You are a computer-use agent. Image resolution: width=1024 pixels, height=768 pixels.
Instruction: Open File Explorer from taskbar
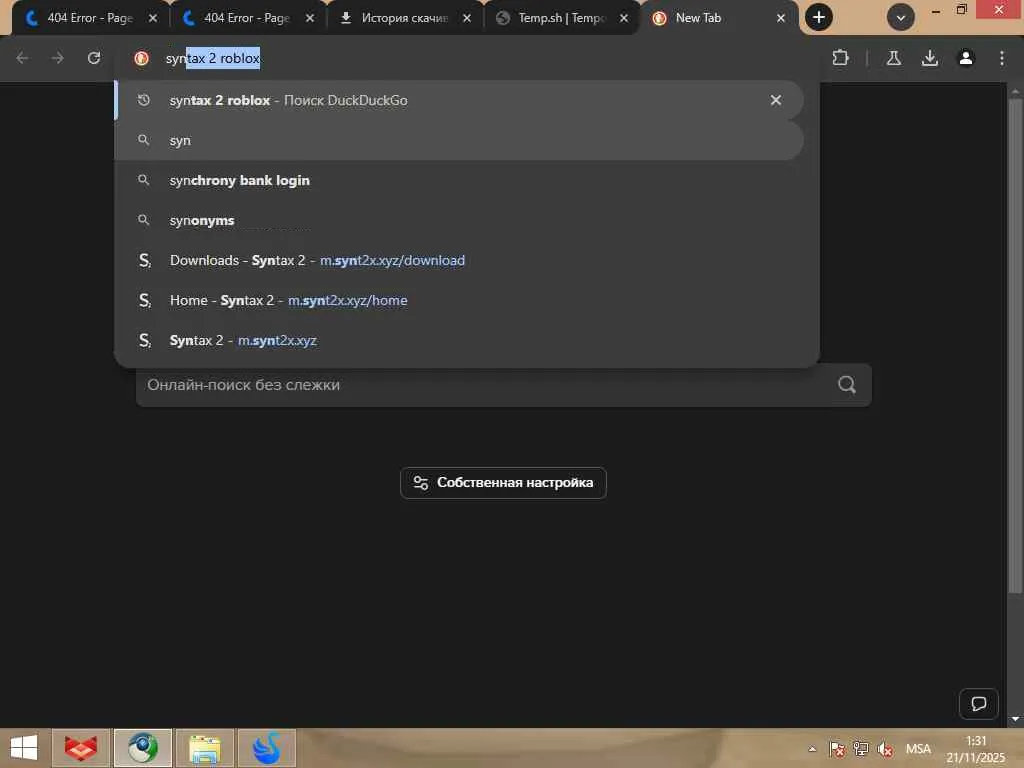pyautogui.click(x=204, y=748)
